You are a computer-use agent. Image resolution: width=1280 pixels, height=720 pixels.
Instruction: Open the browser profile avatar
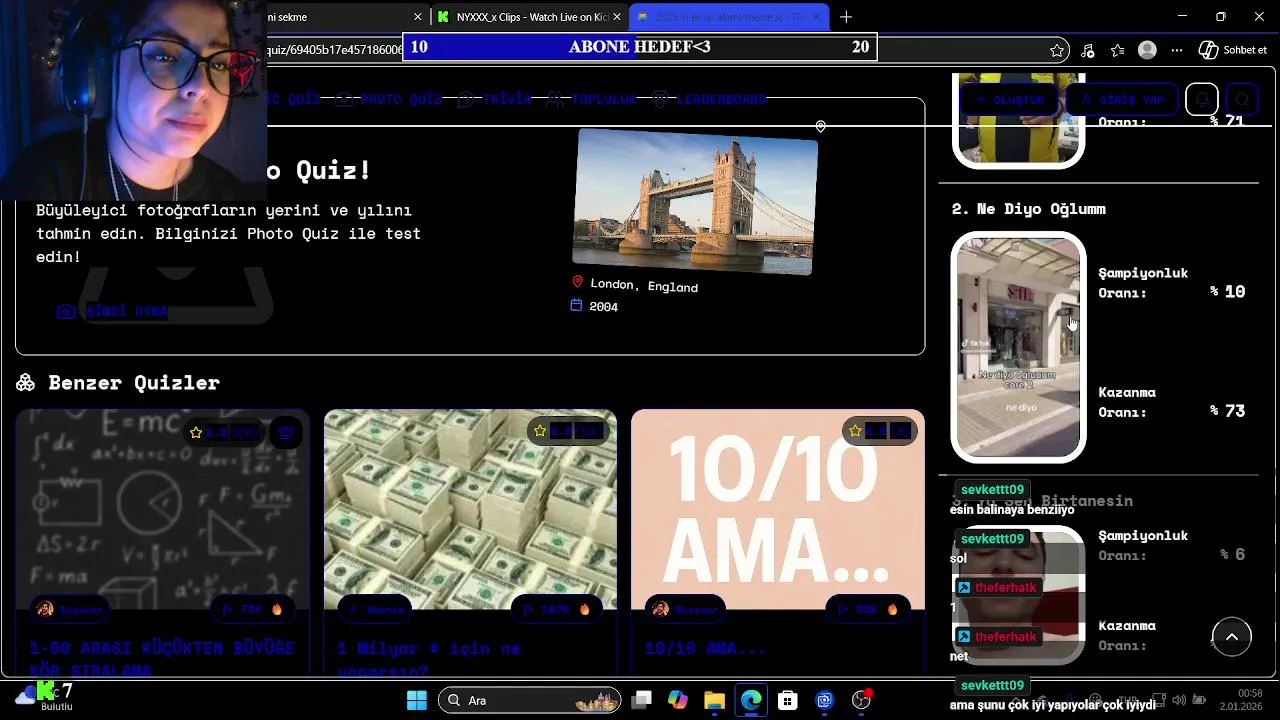pyautogui.click(x=1148, y=50)
